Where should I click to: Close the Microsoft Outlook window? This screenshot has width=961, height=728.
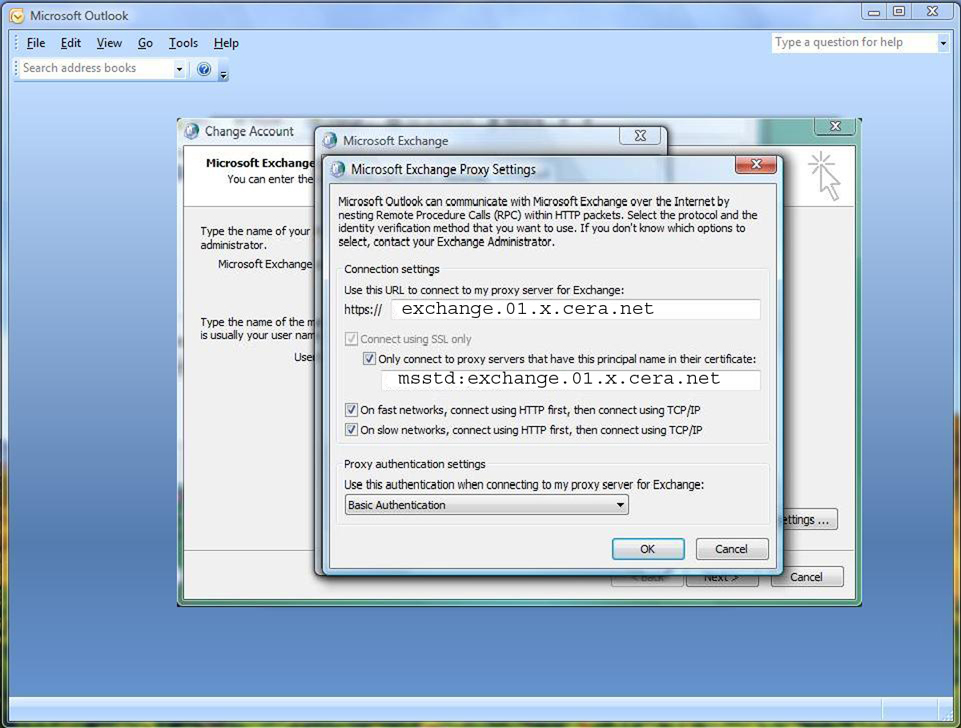932,12
